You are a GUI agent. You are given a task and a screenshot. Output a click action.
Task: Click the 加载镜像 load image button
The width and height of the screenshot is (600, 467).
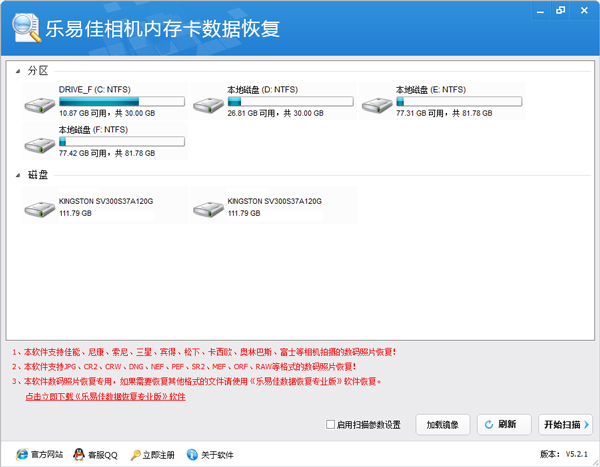[x=442, y=424]
